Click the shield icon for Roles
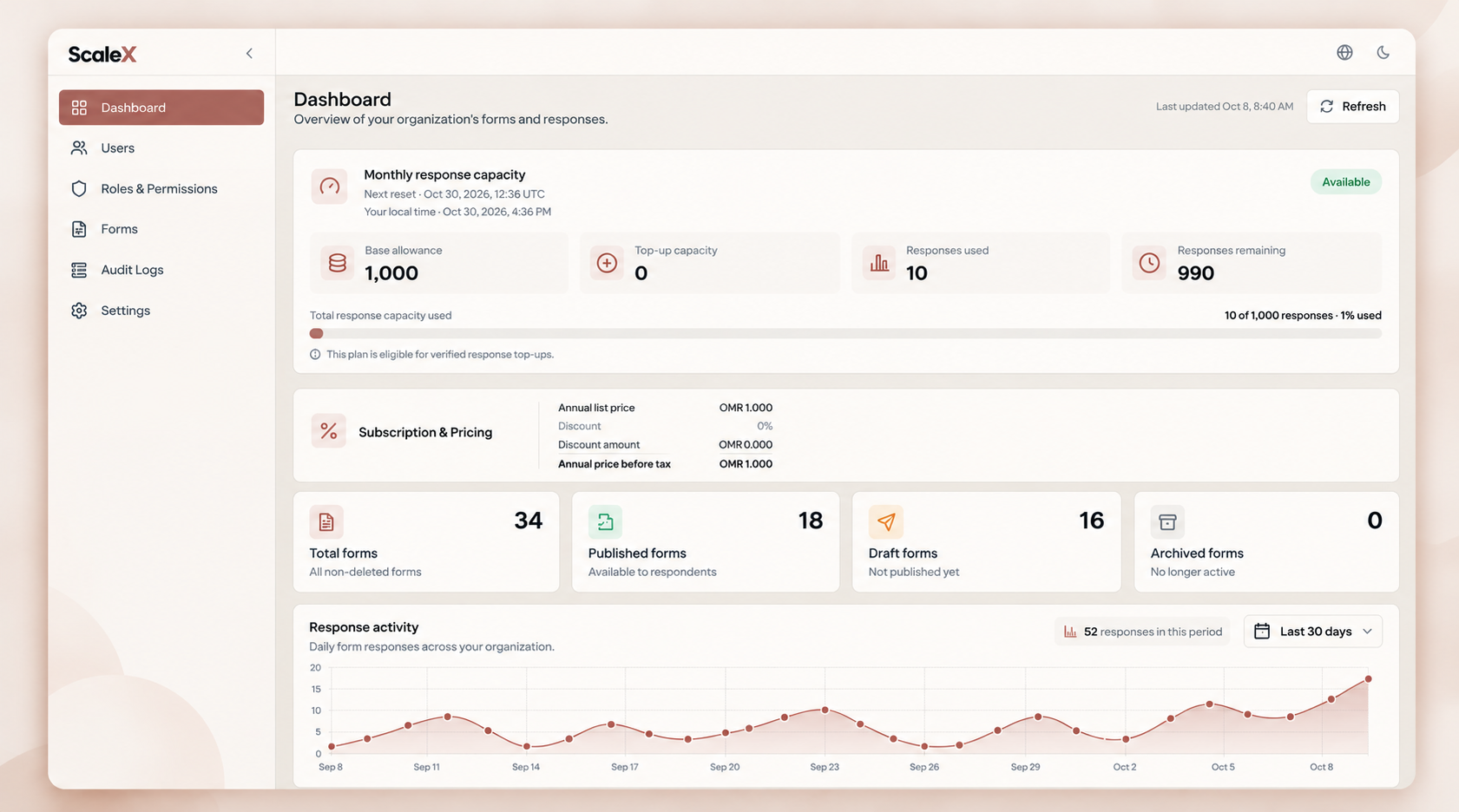 pos(79,189)
